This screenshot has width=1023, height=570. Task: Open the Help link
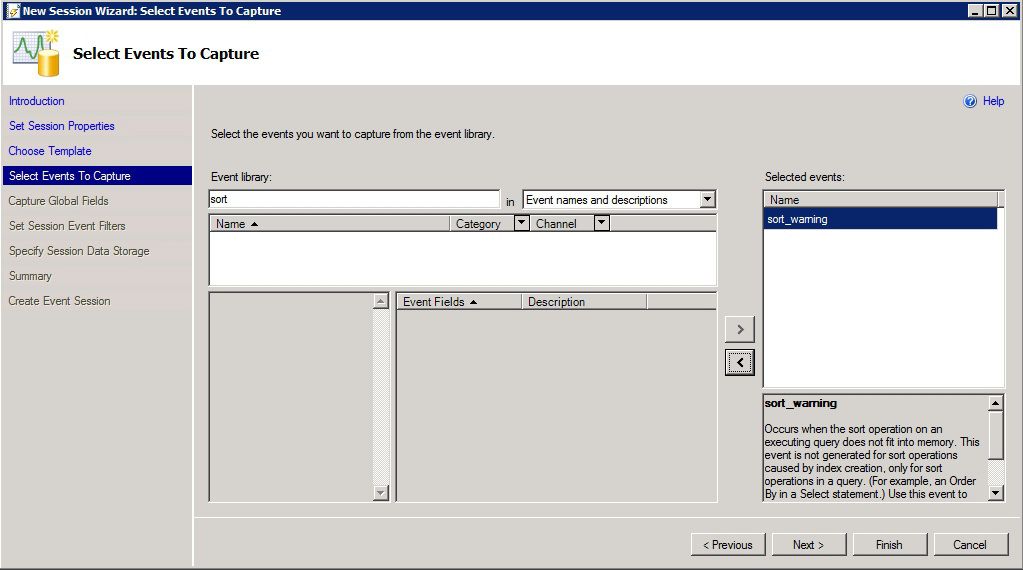click(993, 101)
